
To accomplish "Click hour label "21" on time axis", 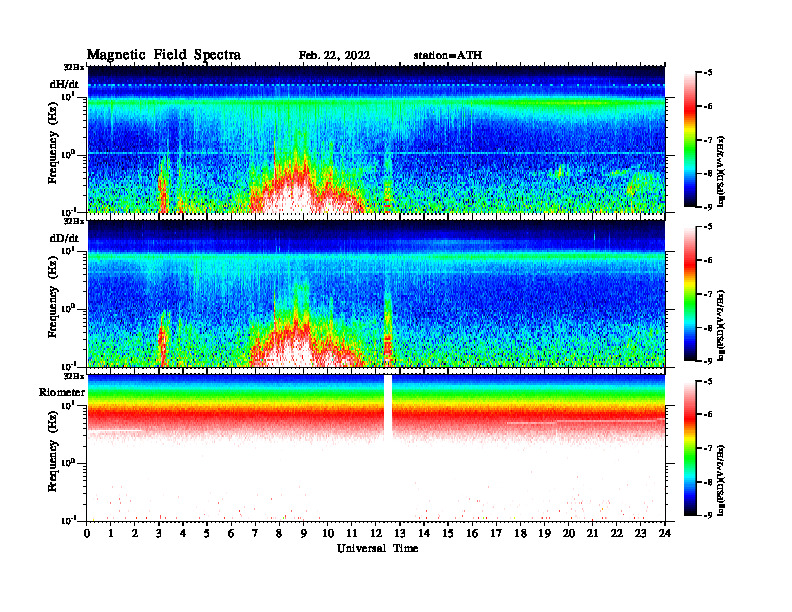I will click(592, 533).
